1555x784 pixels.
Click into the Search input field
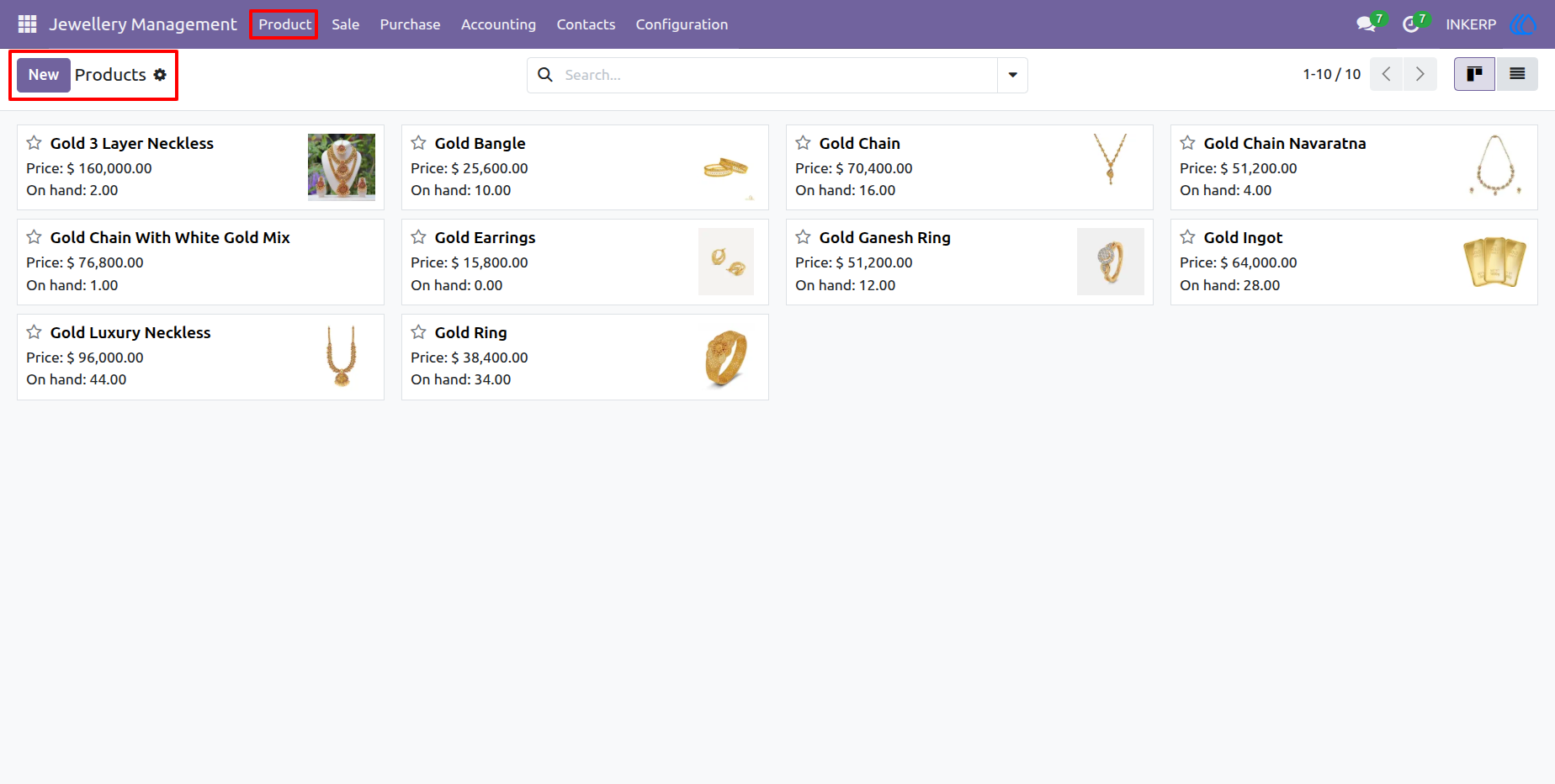[x=778, y=75]
